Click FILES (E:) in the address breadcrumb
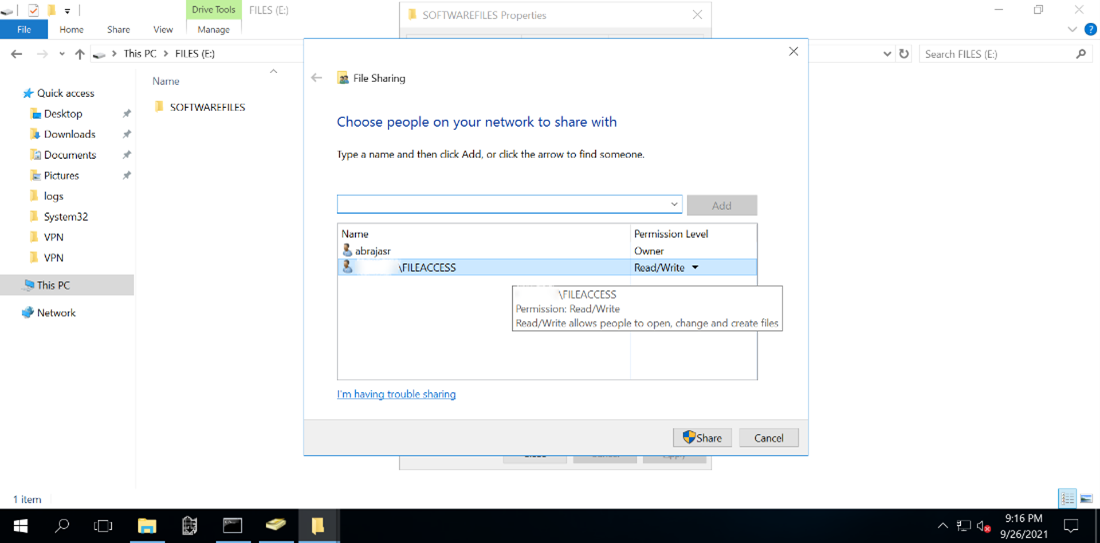 [x=195, y=54]
